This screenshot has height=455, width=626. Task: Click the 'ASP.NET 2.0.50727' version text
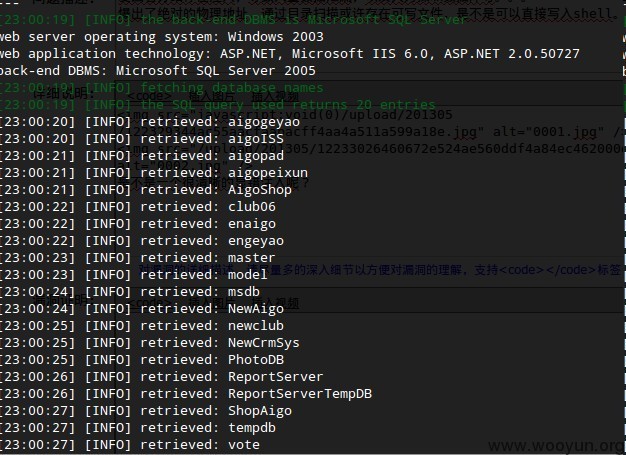tap(512, 54)
